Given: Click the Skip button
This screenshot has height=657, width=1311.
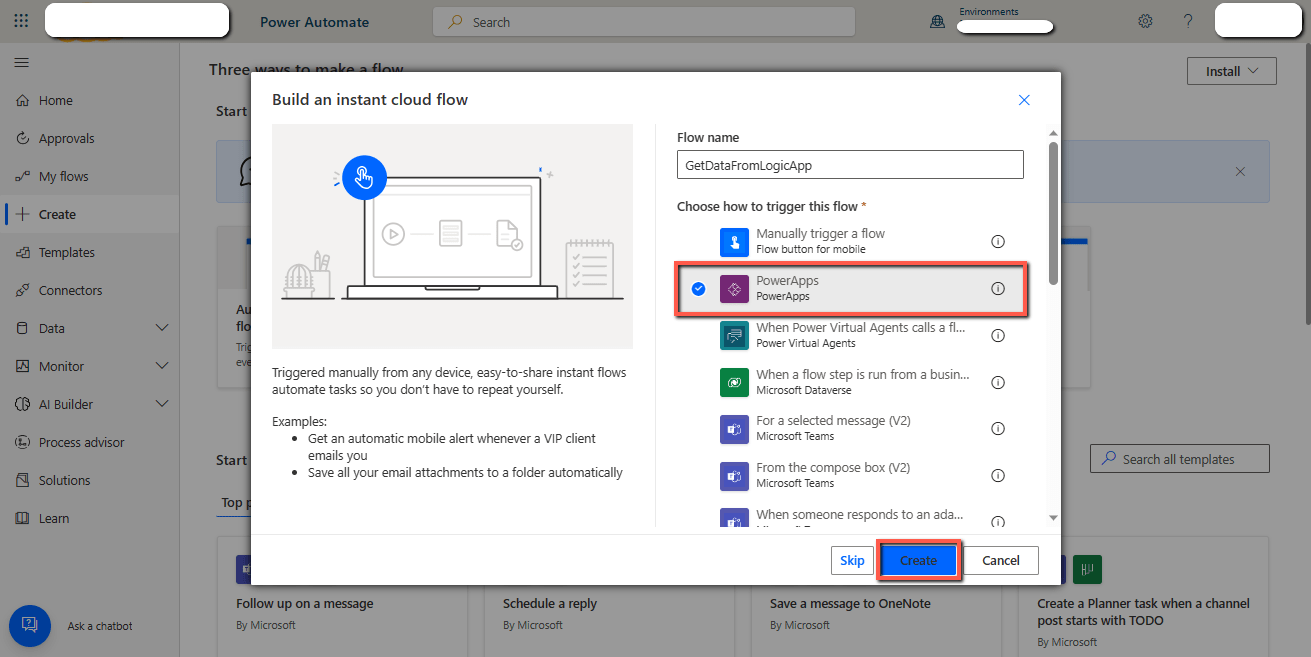Looking at the screenshot, I should 852,560.
